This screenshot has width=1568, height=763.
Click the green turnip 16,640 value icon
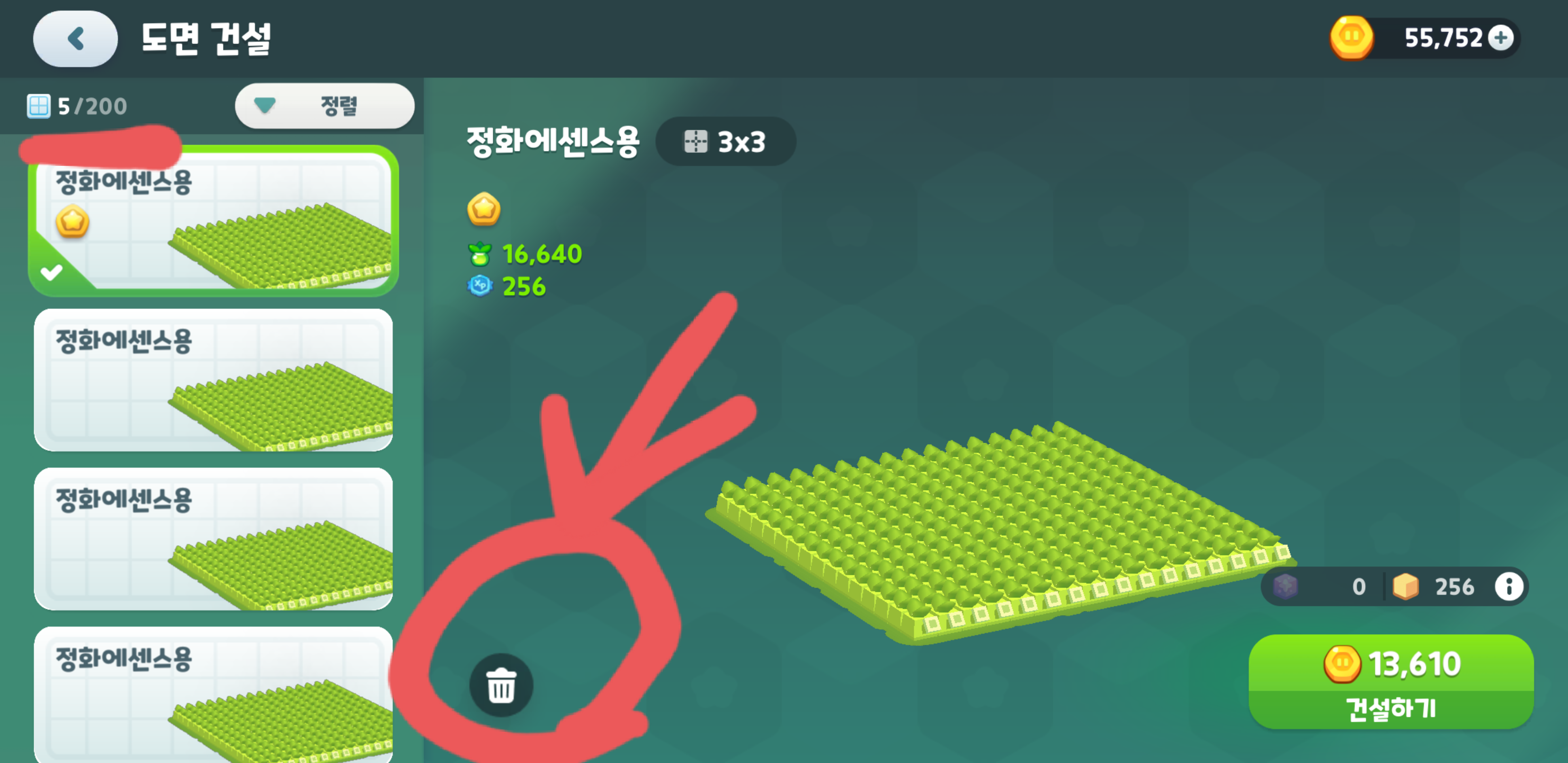(x=479, y=254)
